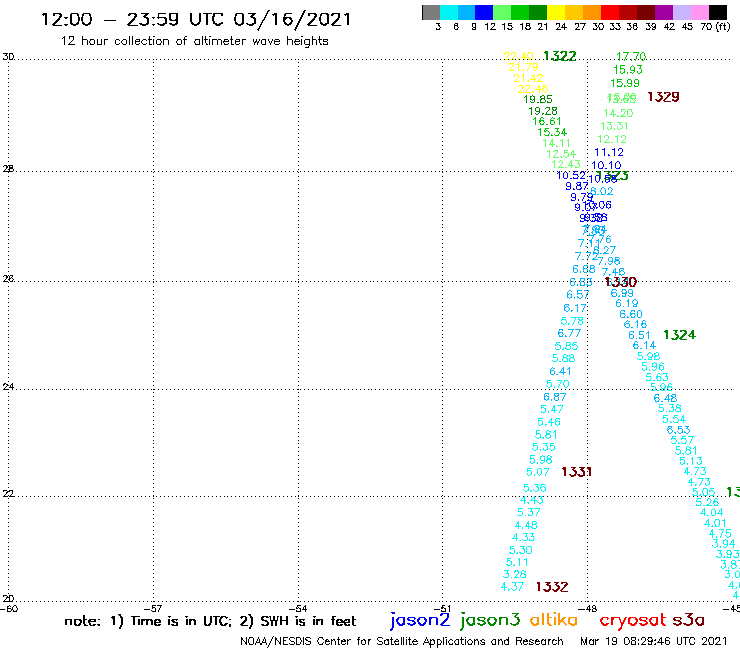The width and height of the screenshot is (740, 650).
Task: Click wave height value 16.61
Action: pyautogui.click(x=547, y=122)
